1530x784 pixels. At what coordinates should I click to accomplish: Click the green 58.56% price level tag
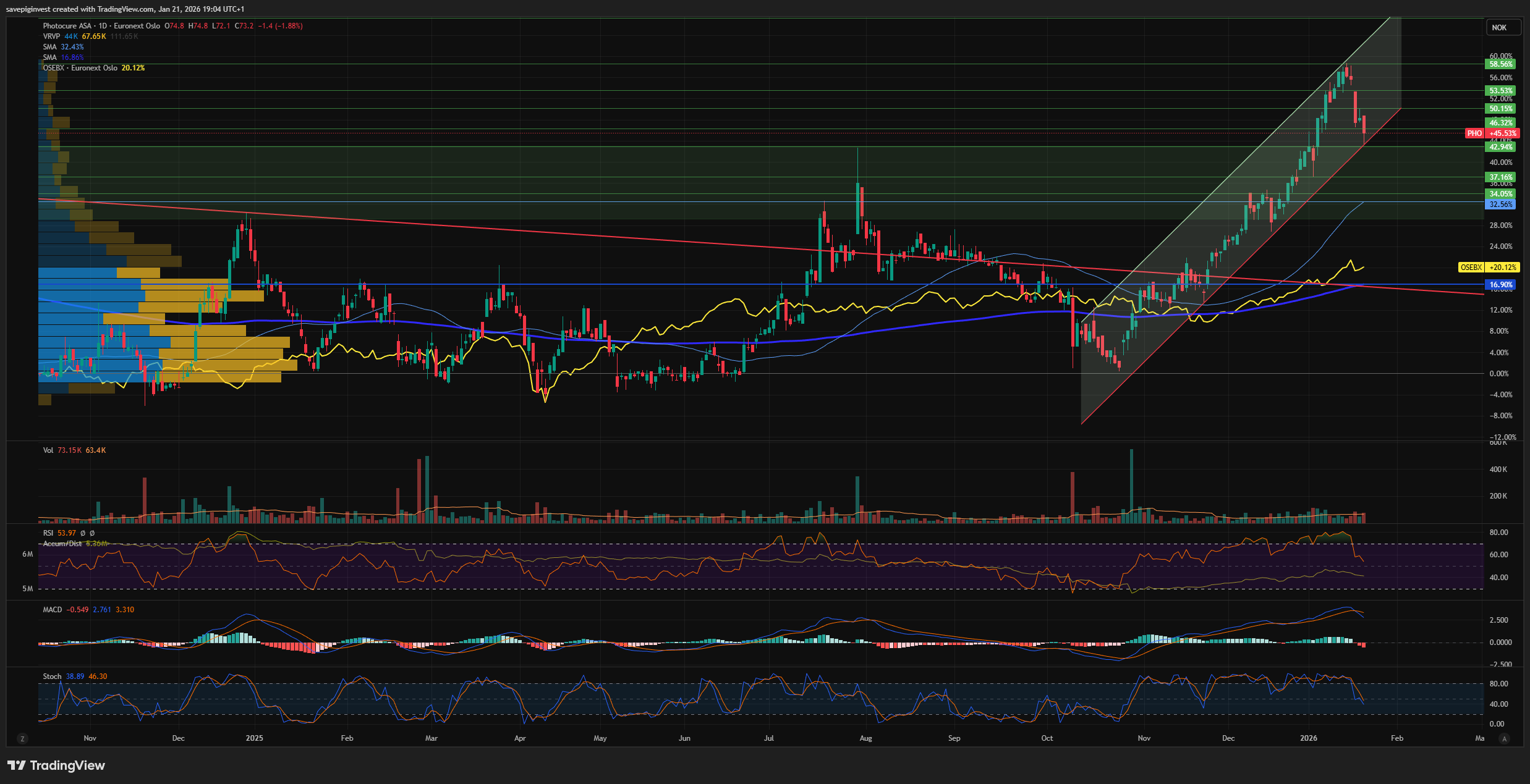[1501, 64]
